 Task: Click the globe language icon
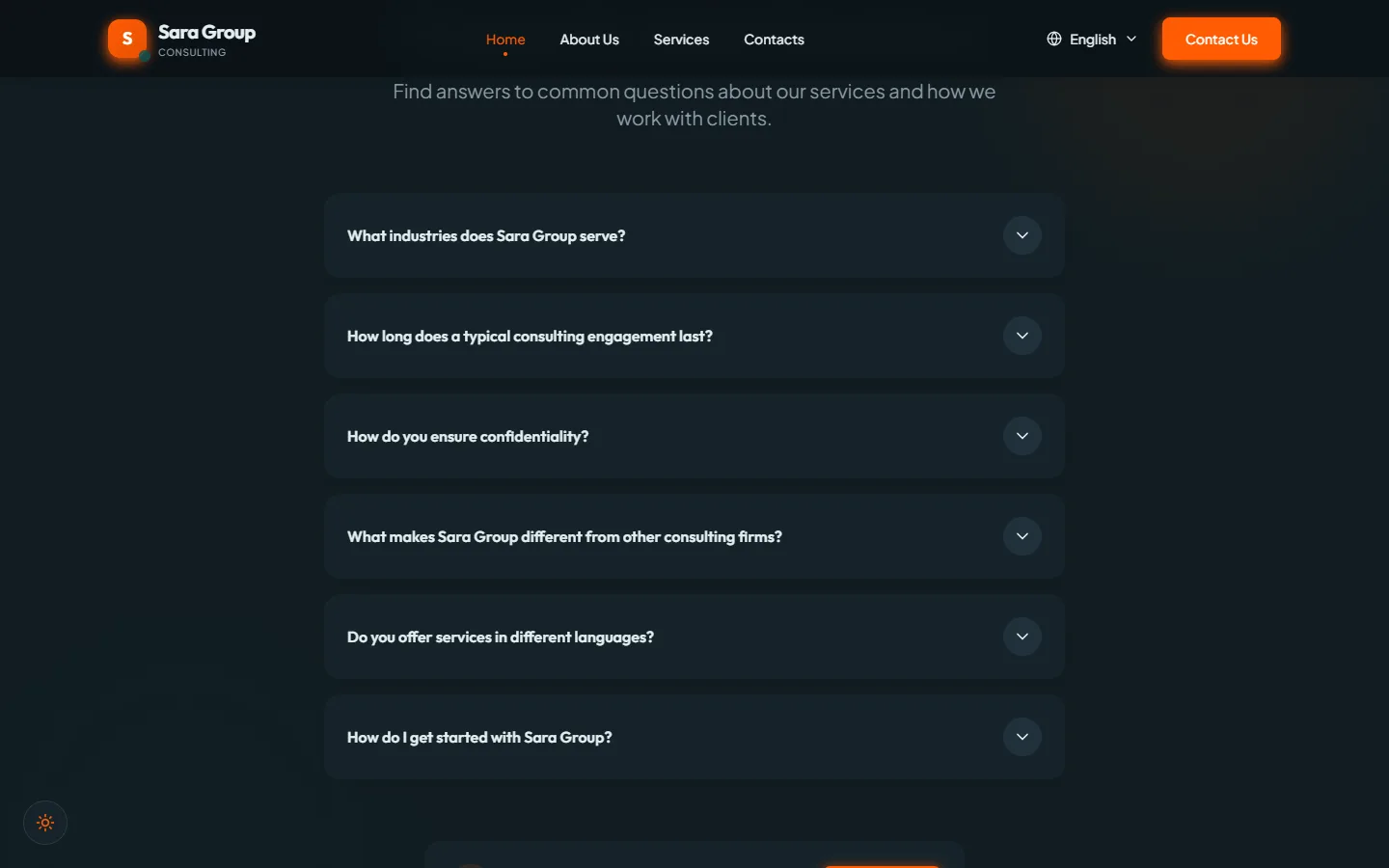1054,39
